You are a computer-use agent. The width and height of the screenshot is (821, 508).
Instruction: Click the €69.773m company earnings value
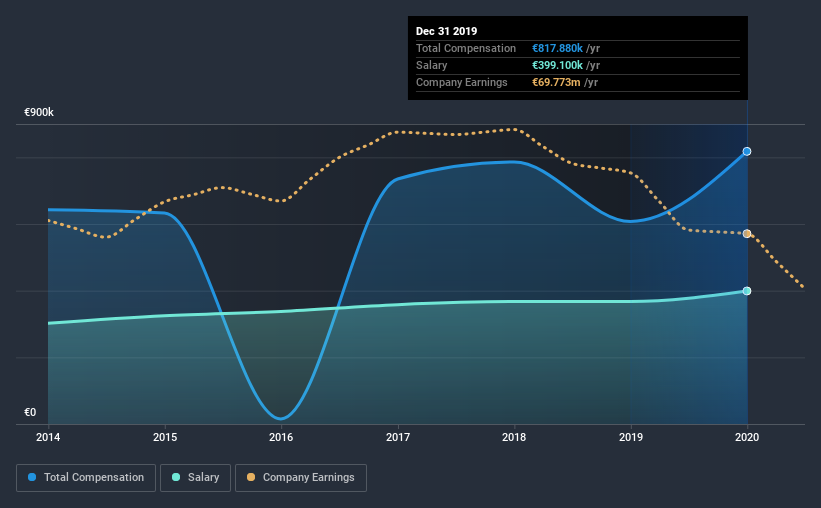556,82
